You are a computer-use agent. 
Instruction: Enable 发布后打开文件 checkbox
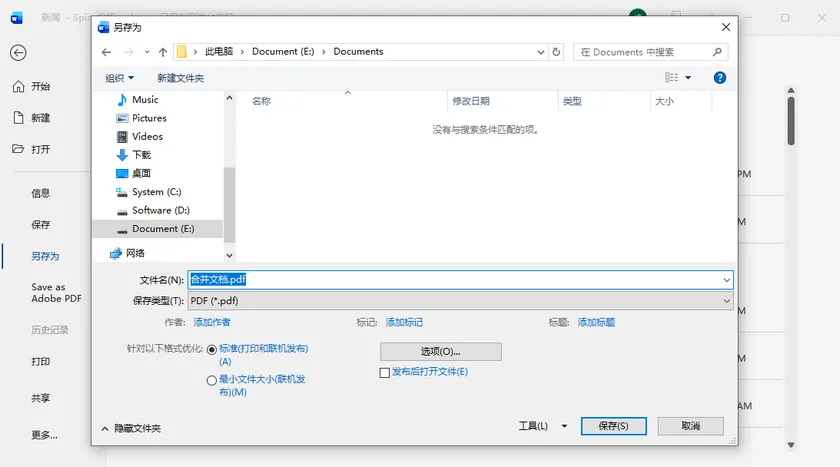[x=384, y=372]
